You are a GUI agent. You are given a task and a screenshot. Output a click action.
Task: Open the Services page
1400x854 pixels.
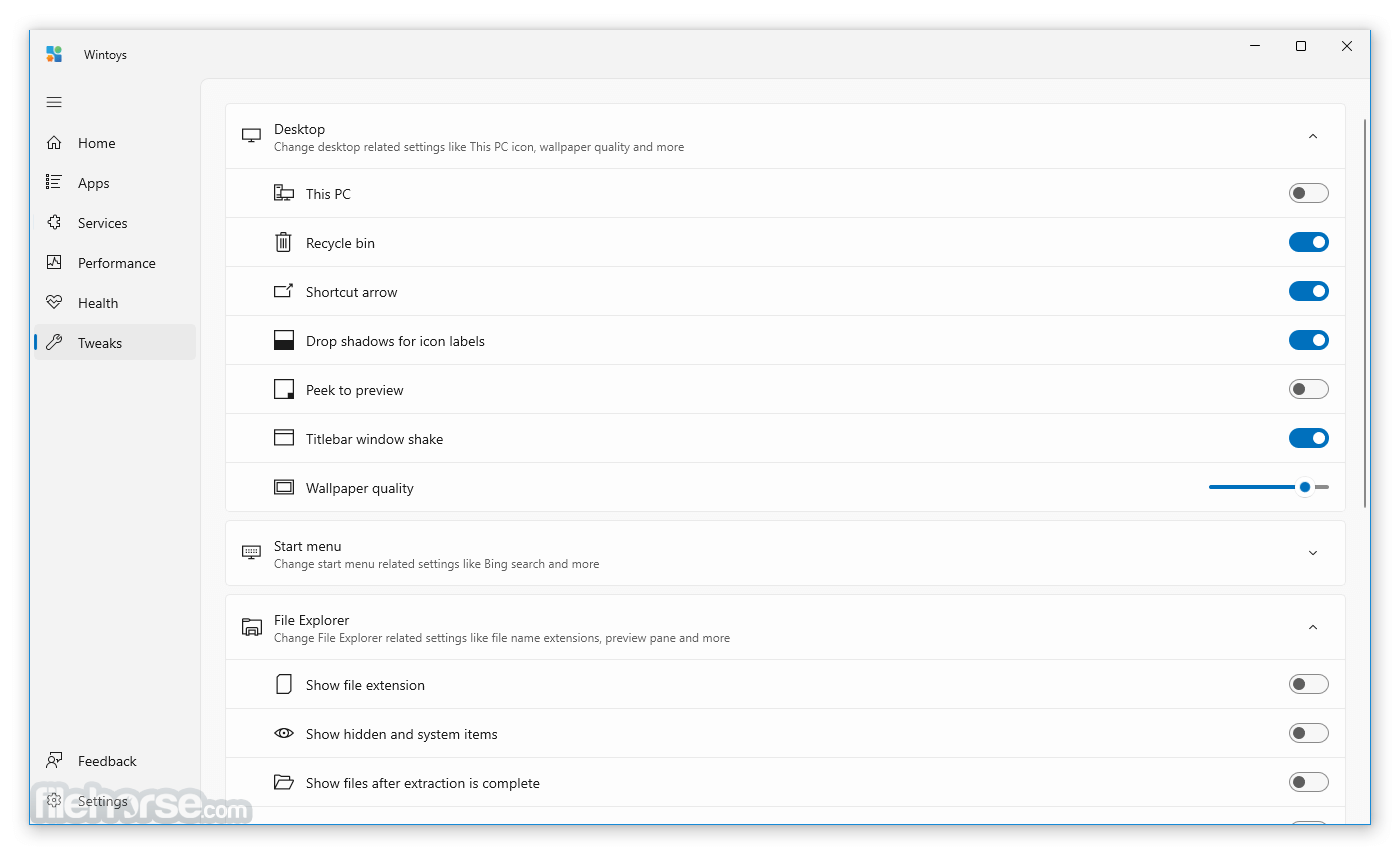(115, 223)
